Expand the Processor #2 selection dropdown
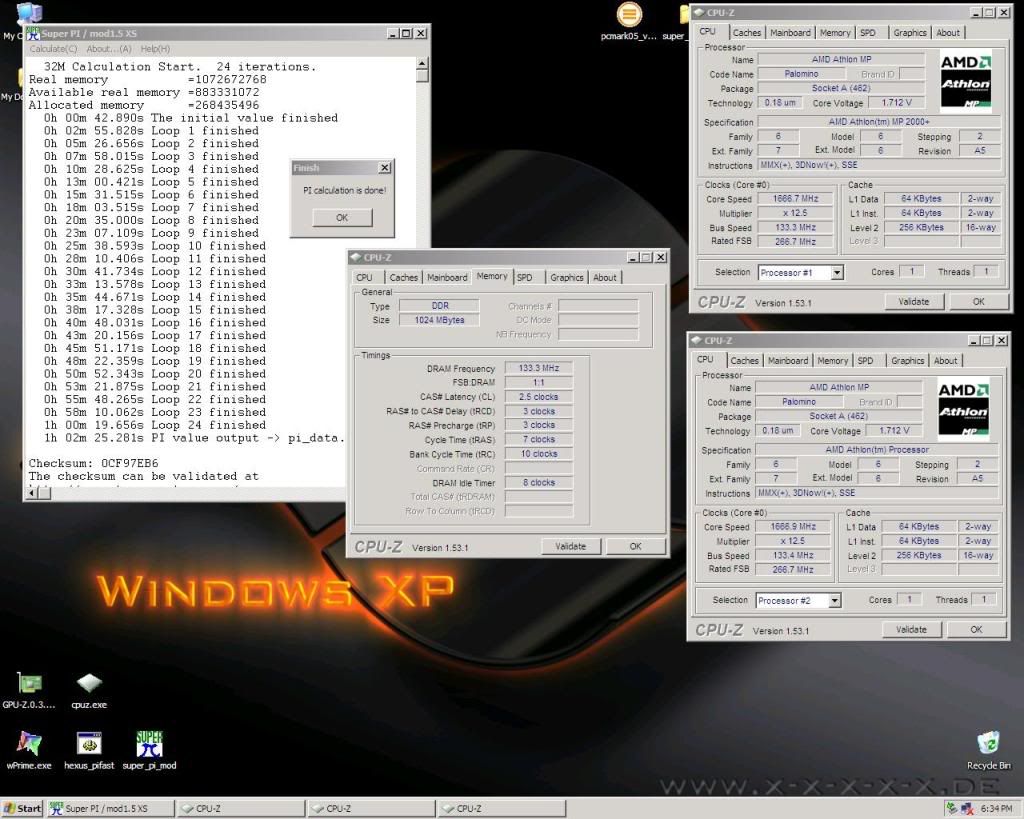Viewport: 1024px width, 819px height. tap(834, 600)
